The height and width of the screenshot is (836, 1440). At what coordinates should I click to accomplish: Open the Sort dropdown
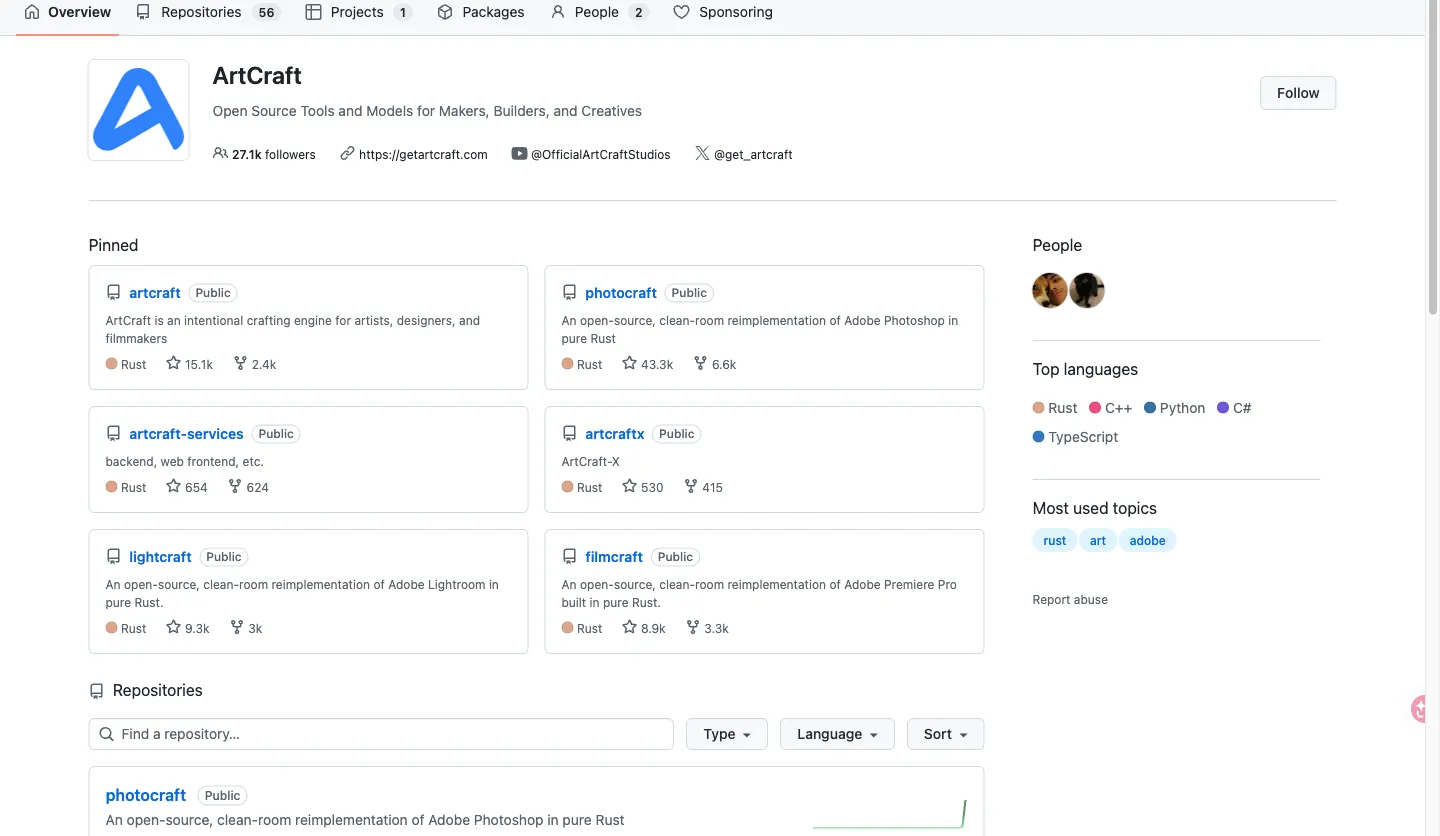(x=946, y=734)
